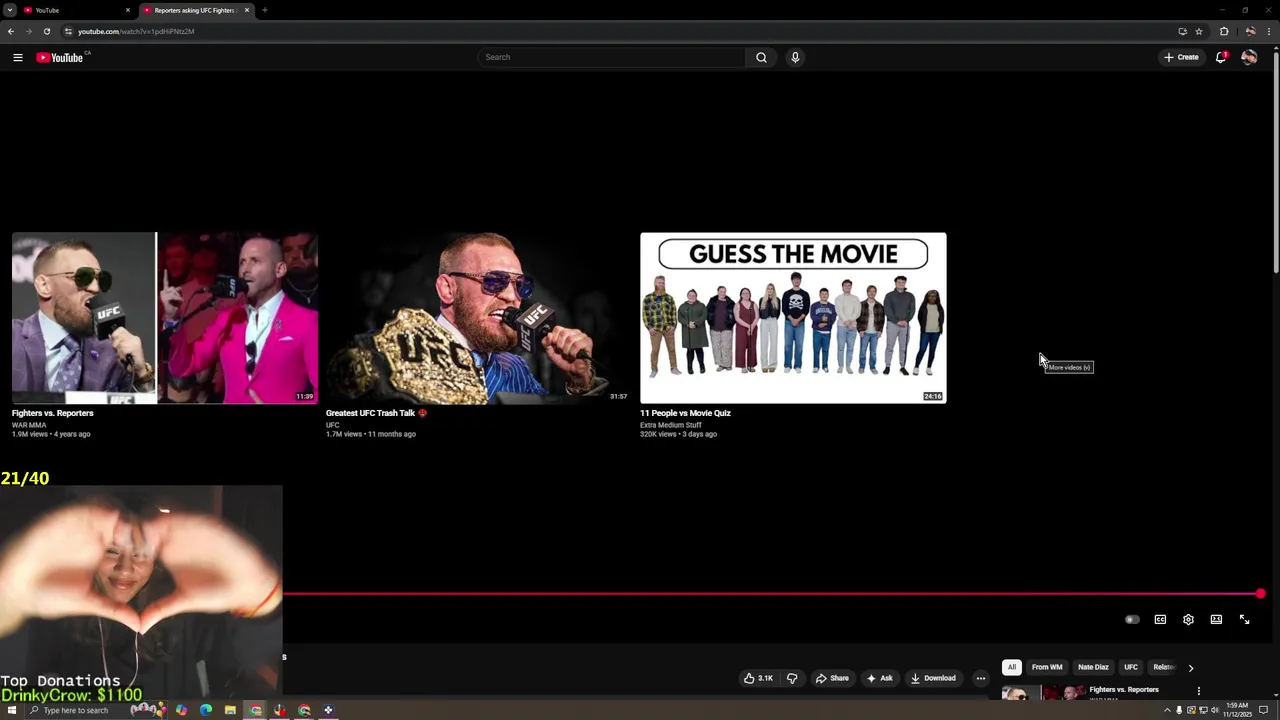The height and width of the screenshot is (720, 1280).
Task: Select the All filter chip
Action: pyautogui.click(x=1011, y=667)
